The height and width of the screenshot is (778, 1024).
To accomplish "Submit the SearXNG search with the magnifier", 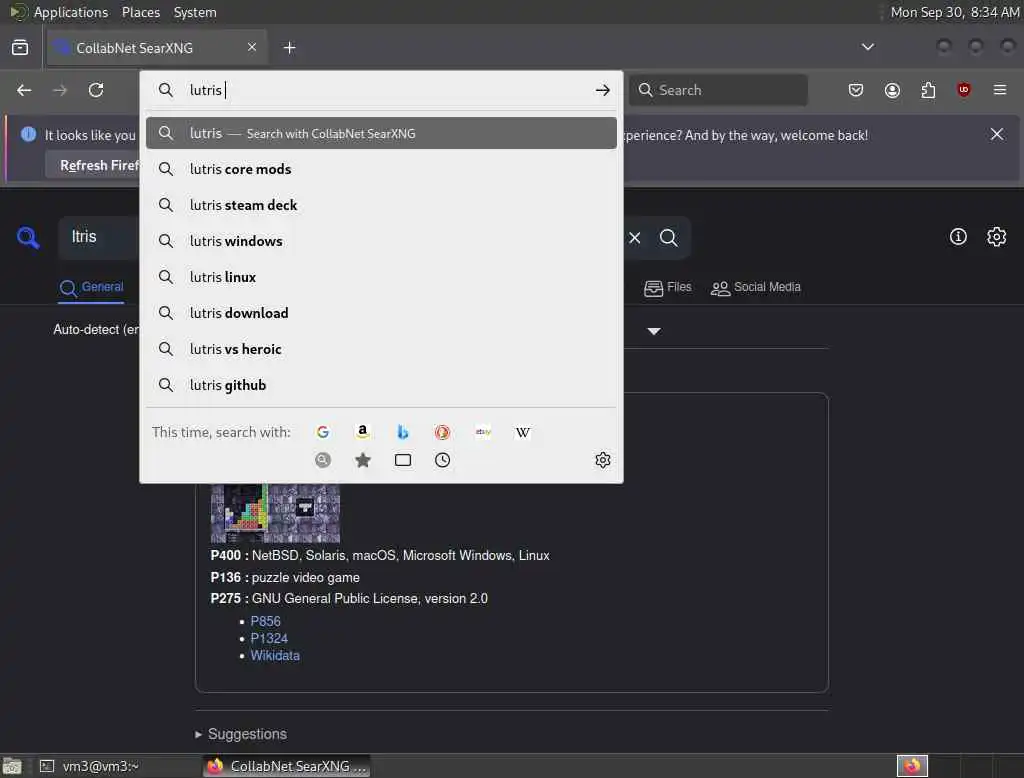I will [668, 238].
